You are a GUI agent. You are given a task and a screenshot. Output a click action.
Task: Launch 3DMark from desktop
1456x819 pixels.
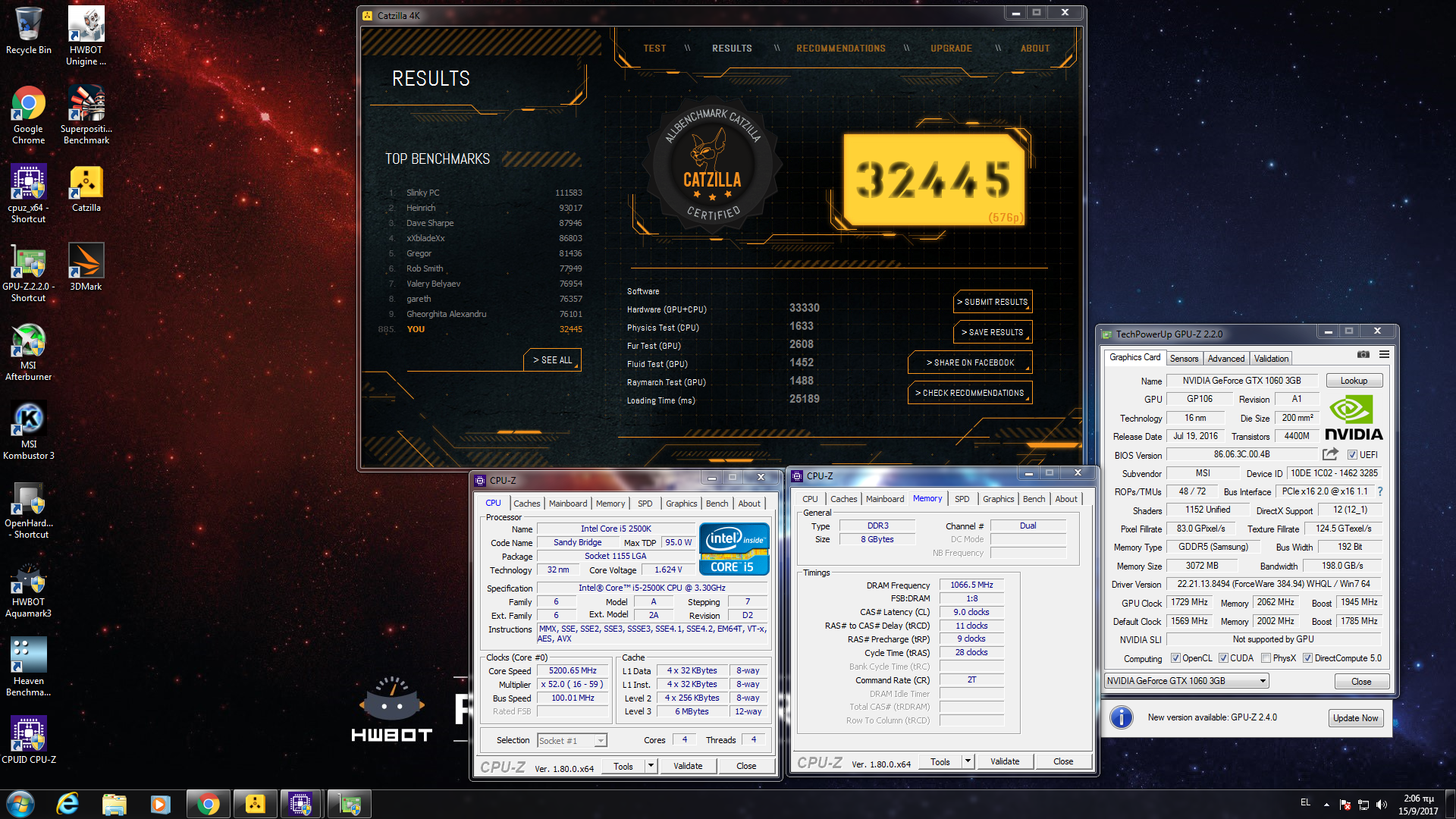click(86, 267)
